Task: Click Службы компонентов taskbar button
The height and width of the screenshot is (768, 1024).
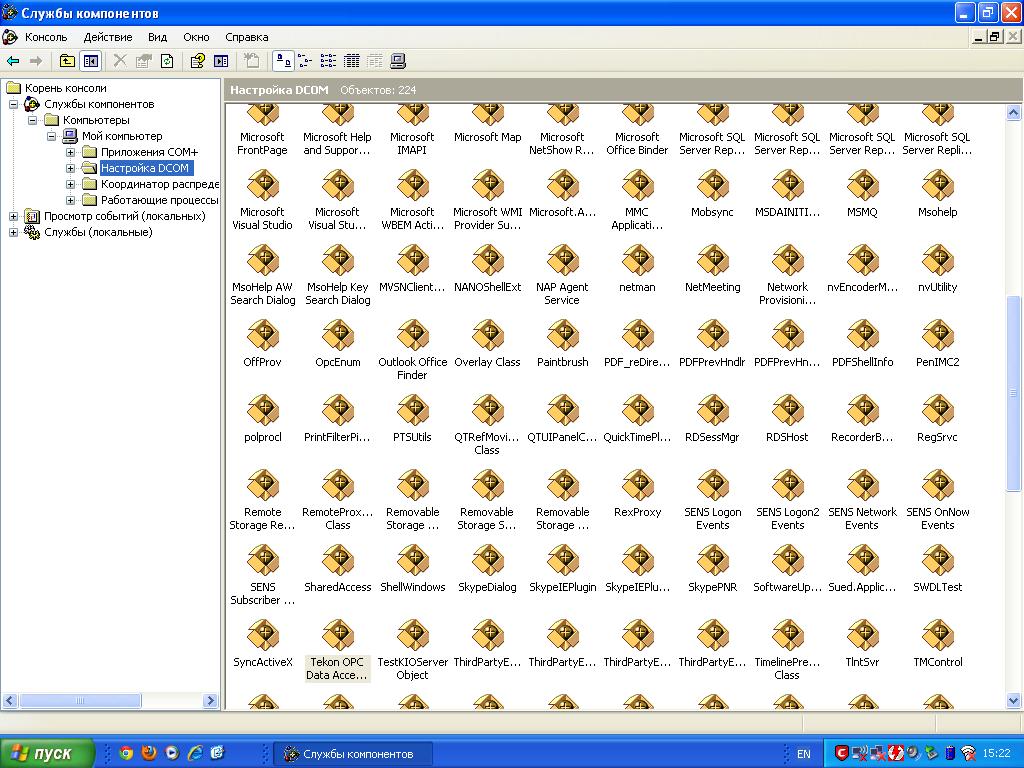Action: (x=356, y=753)
